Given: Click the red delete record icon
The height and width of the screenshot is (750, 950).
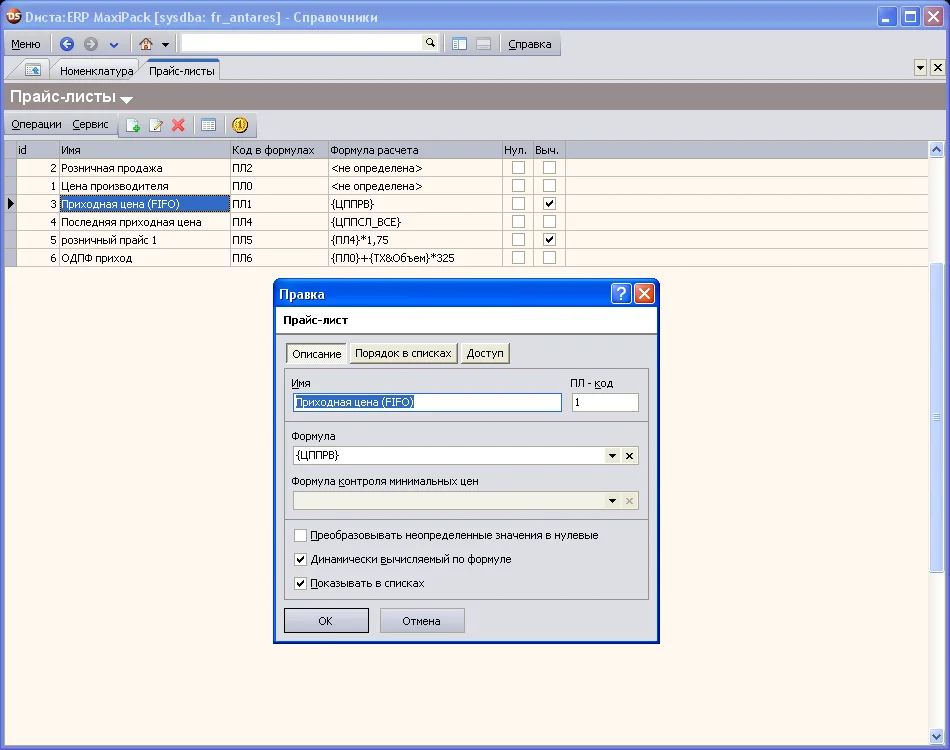Looking at the screenshot, I should 178,125.
